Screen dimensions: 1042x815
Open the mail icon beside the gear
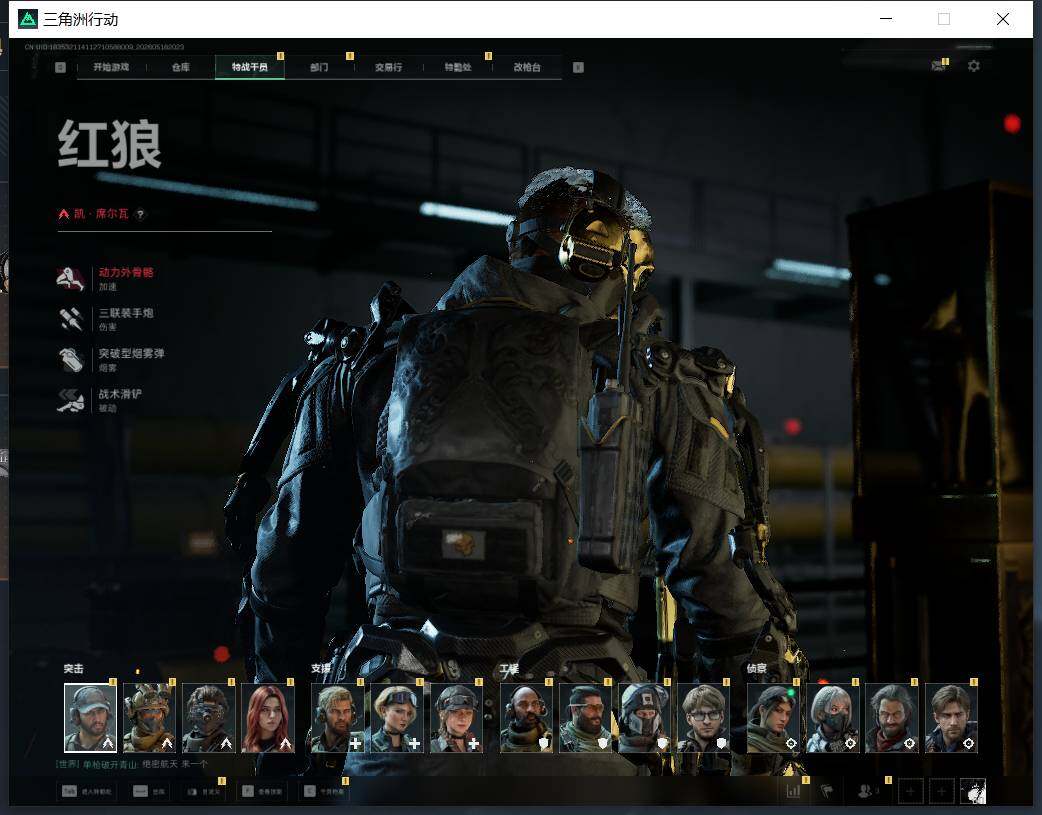[x=938, y=66]
